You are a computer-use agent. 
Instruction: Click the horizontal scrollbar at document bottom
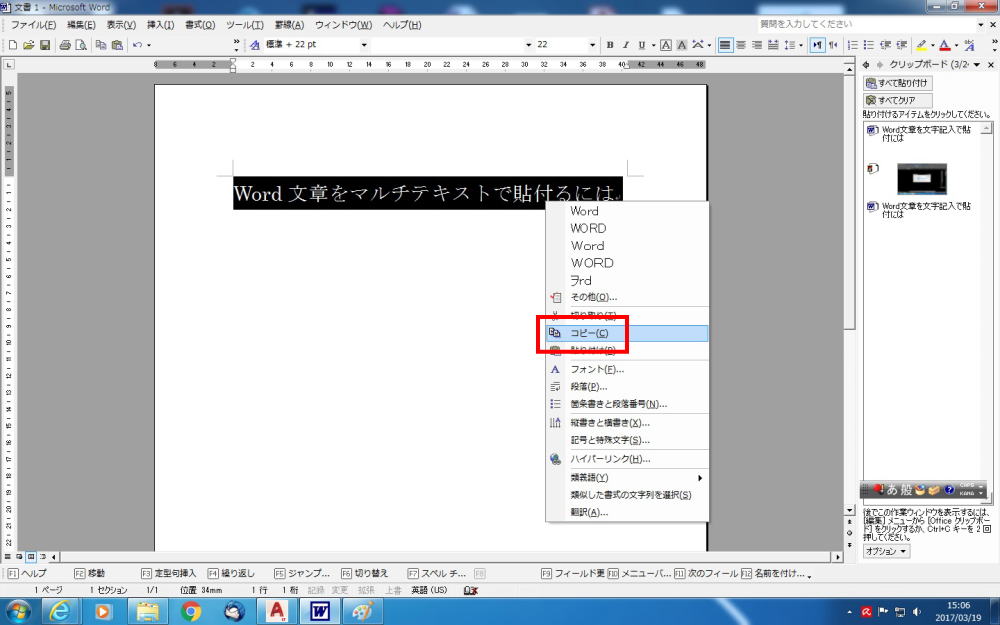446,557
